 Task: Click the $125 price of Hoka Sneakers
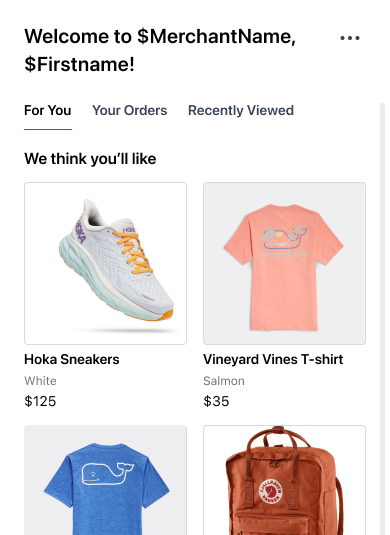(40, 401)
